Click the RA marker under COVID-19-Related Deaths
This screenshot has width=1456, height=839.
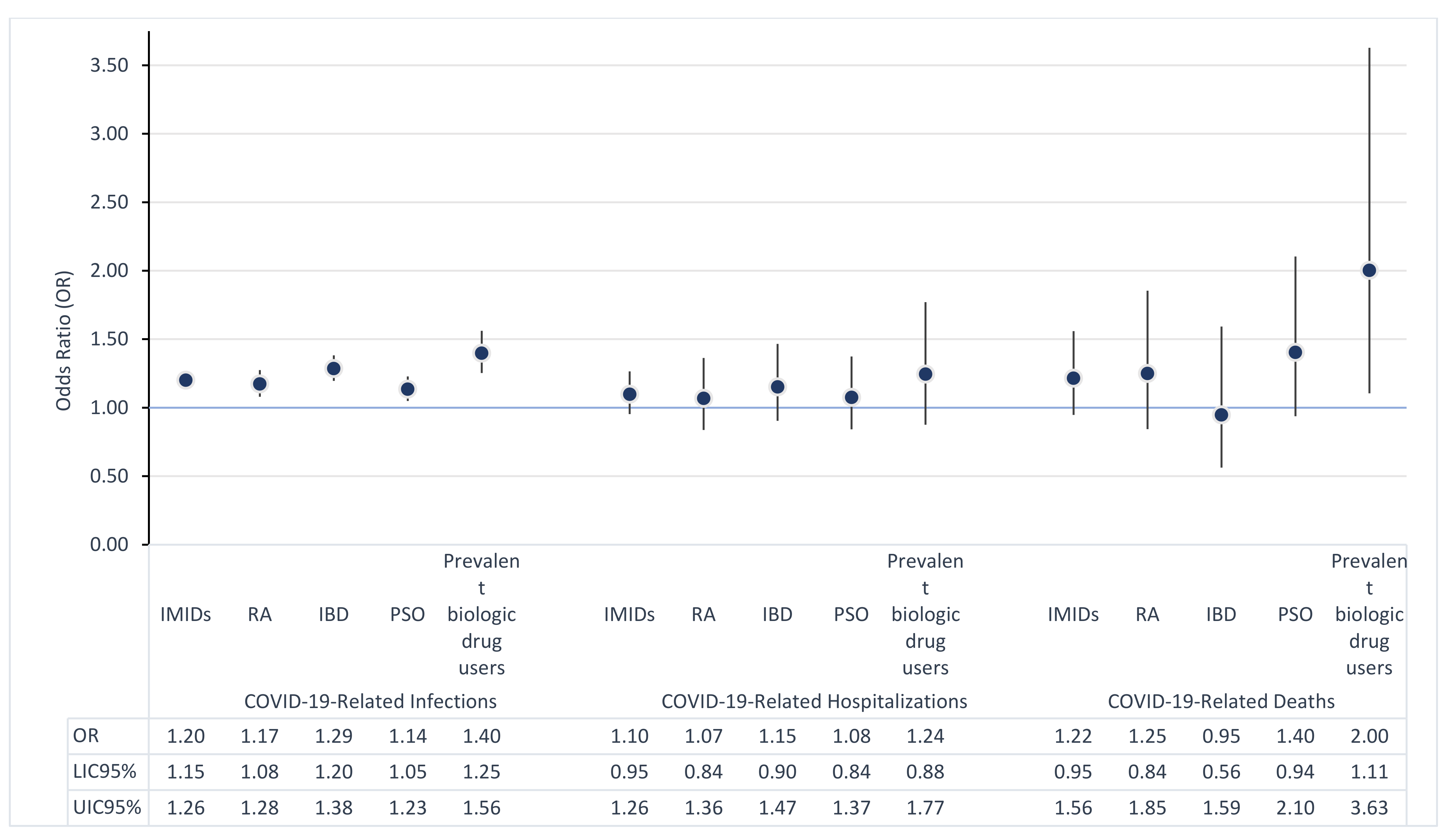tap(1147, 374)
